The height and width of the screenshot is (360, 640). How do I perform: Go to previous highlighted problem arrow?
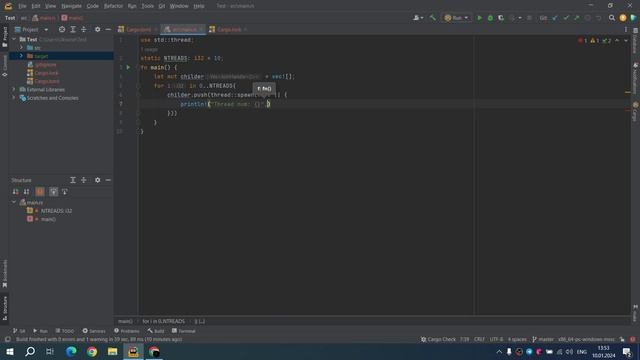[617, 40]
